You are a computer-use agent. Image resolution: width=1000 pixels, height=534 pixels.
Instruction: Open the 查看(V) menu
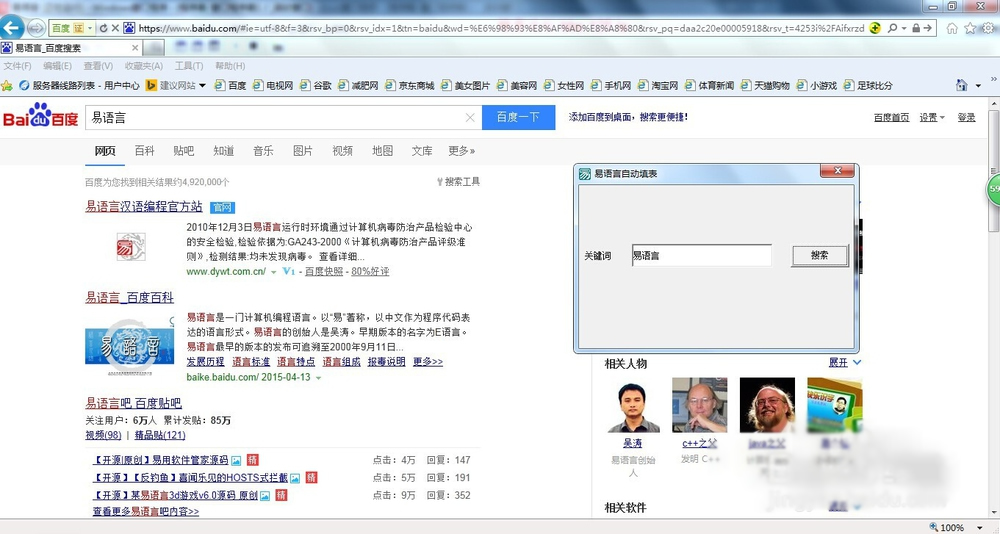[98, 66]
